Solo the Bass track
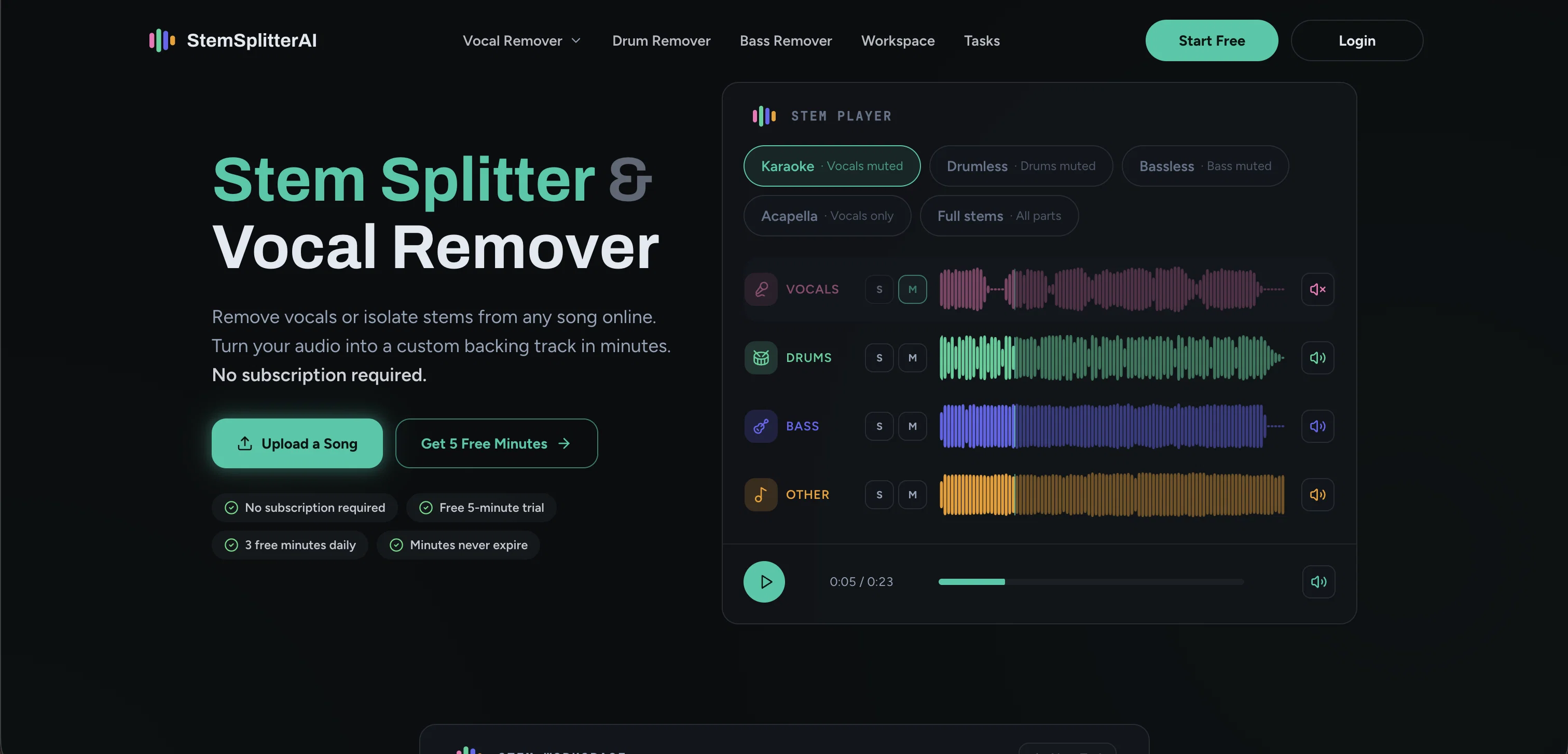Image resolution: width=1568 pixels, height=754 pixels. pyautogui.click(x=879, y=426)
